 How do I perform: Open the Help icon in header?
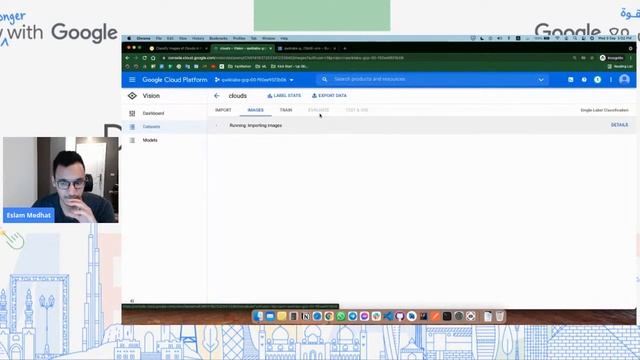click(584, 80)
